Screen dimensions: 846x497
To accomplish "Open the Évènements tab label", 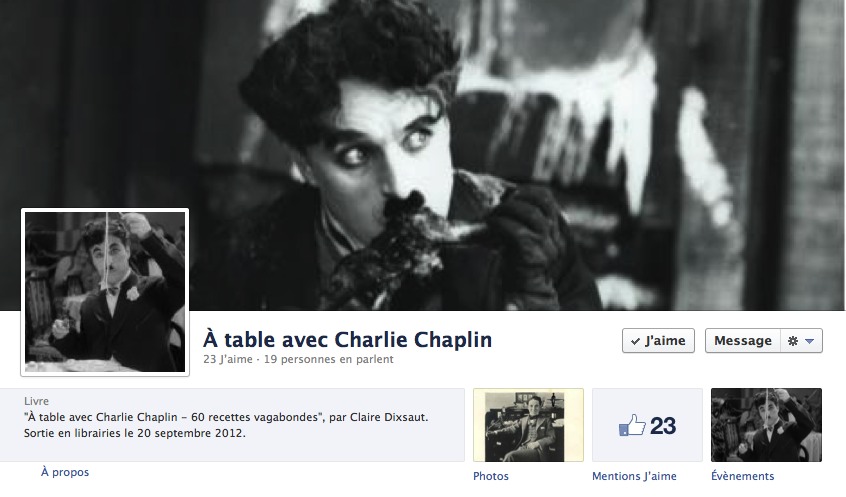I will 742,476.
